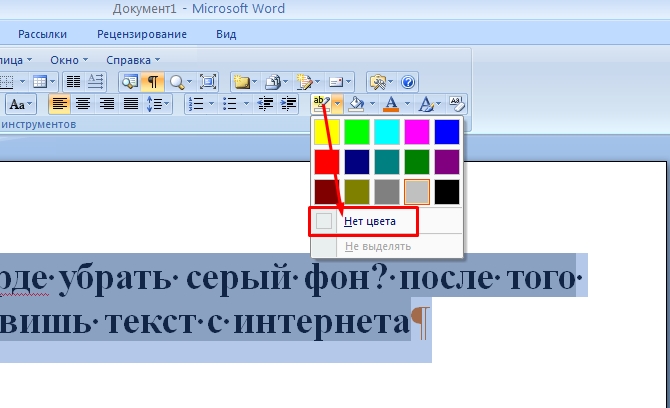Open Help question mark icon
Viewport: 670px width, 408px height.
point(408,82)
